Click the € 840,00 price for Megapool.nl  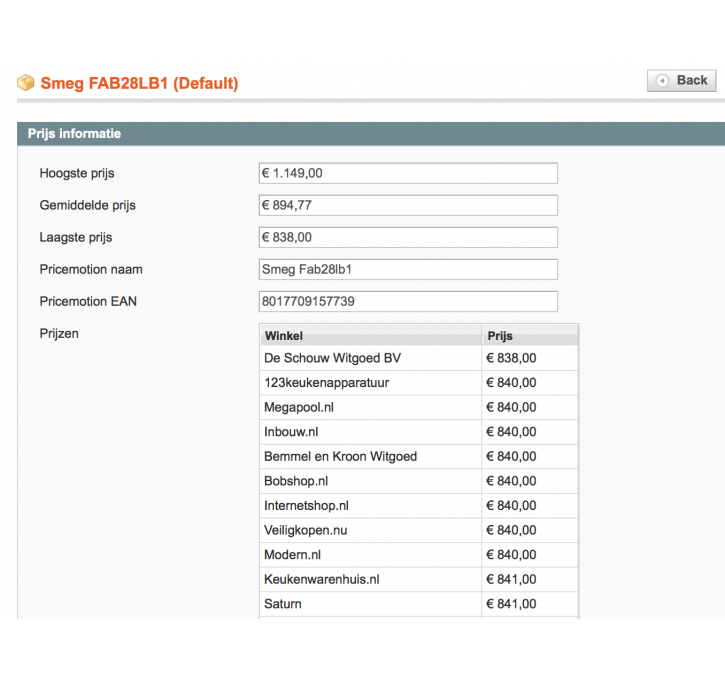[x=511, y=407]
